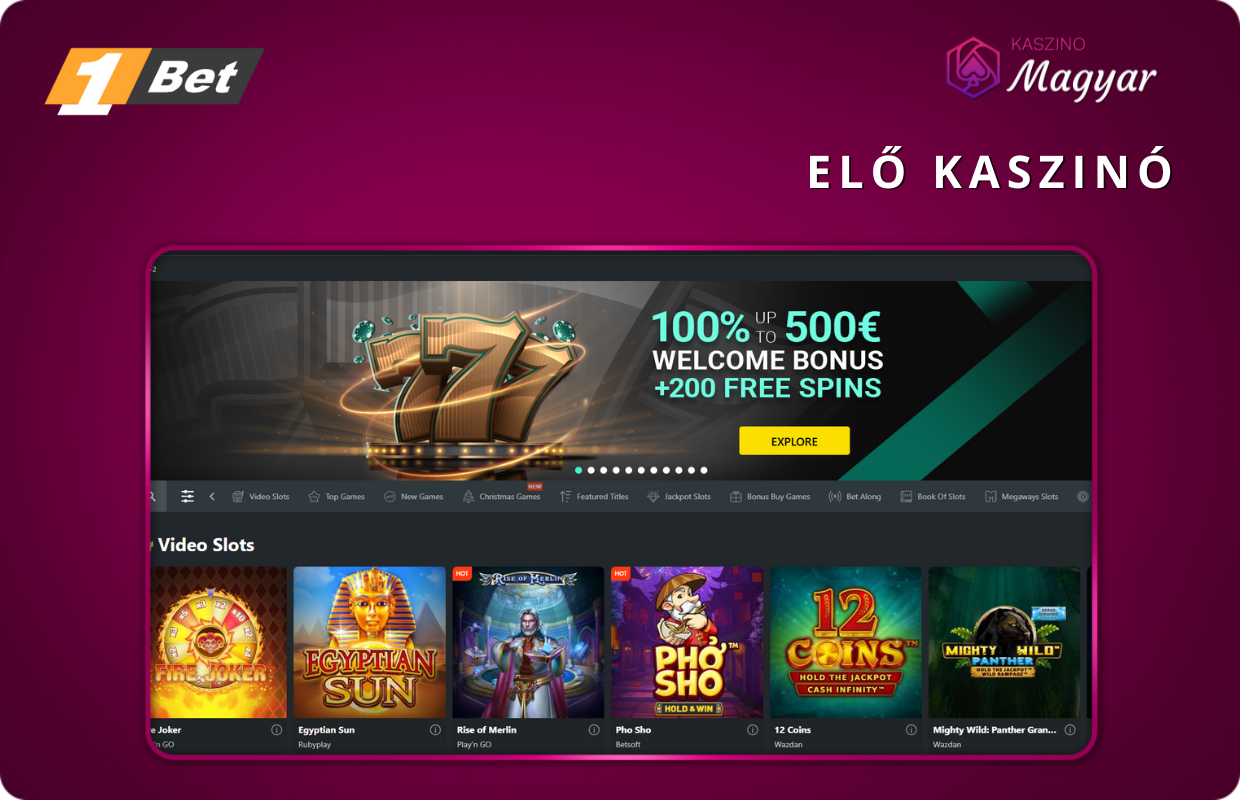
Task: Show info for Rise of Merlin
Action: [594, 730]
